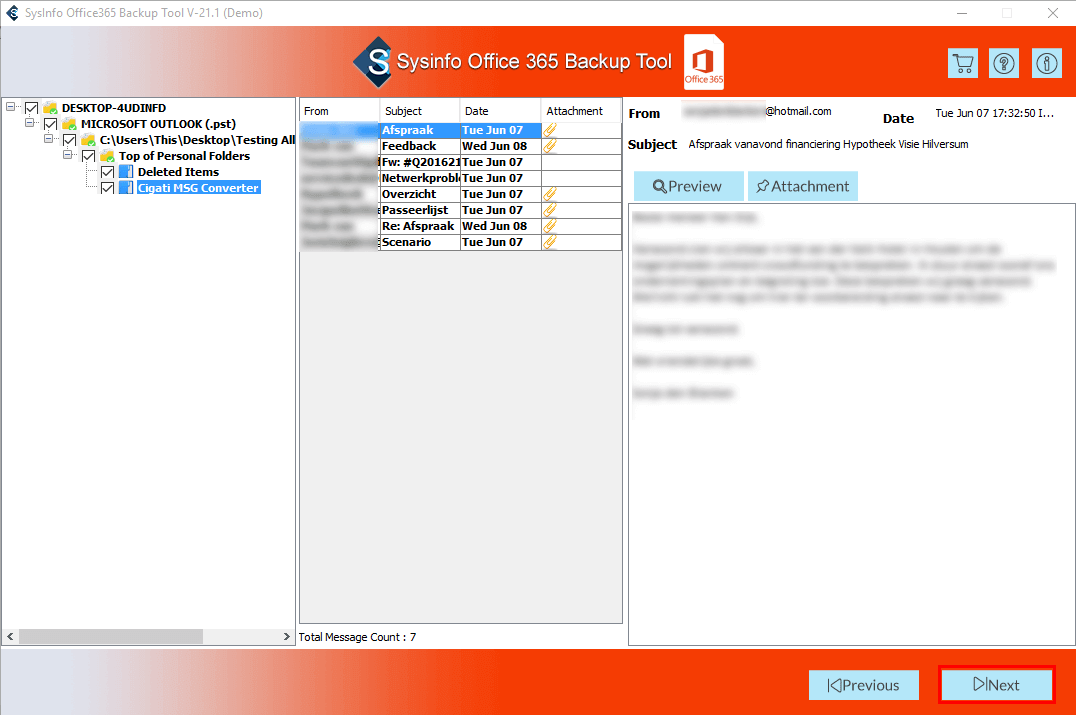Screen dimensions: 1076x715
Task: Click attachment paperclip in Feedback row
Action: [550, 146]
